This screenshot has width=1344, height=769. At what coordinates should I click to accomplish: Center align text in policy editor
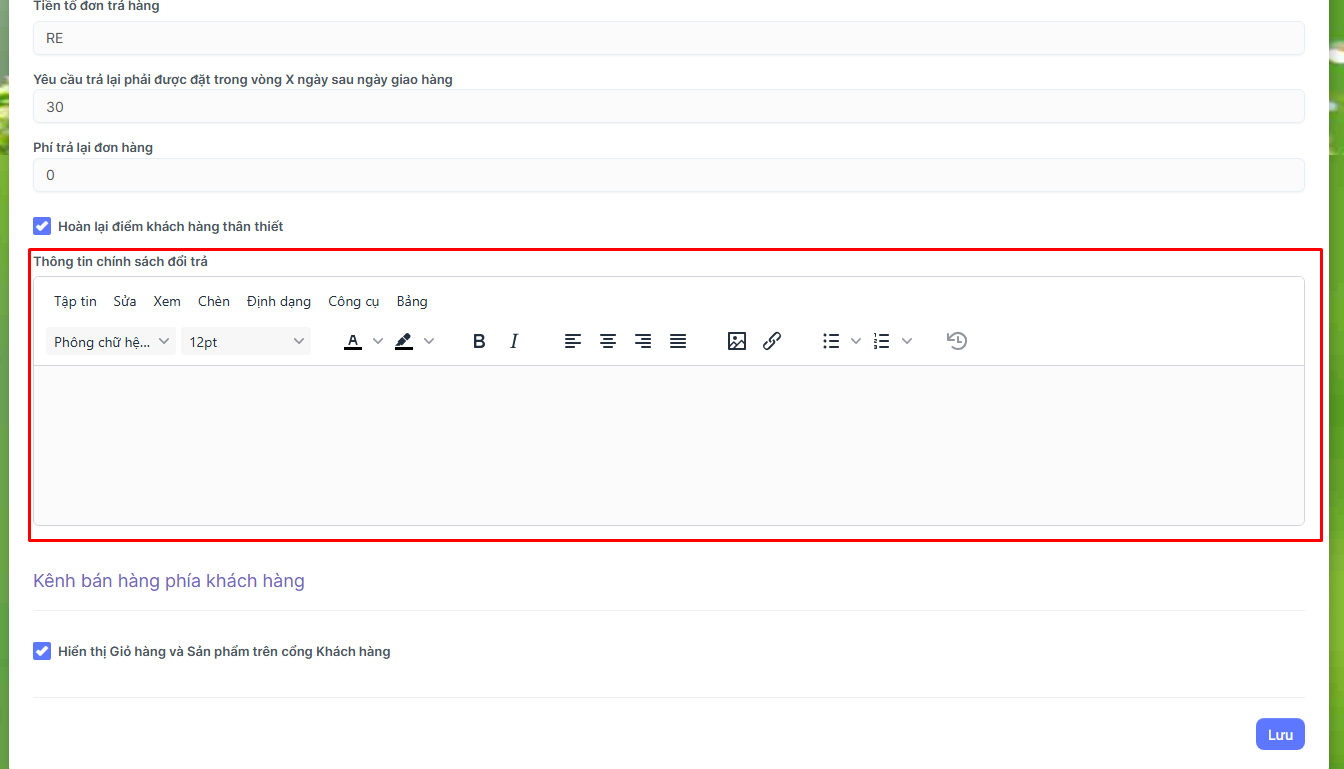coord(607,341)
